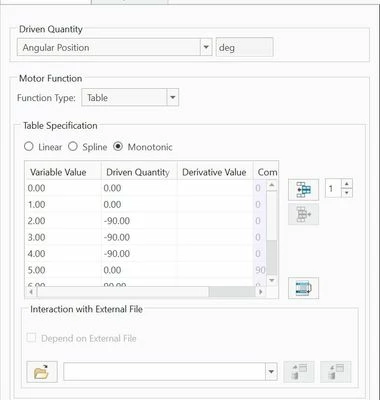Click the deg units field
The width and height of the screenshot is (380, 400).
[244, 47]
